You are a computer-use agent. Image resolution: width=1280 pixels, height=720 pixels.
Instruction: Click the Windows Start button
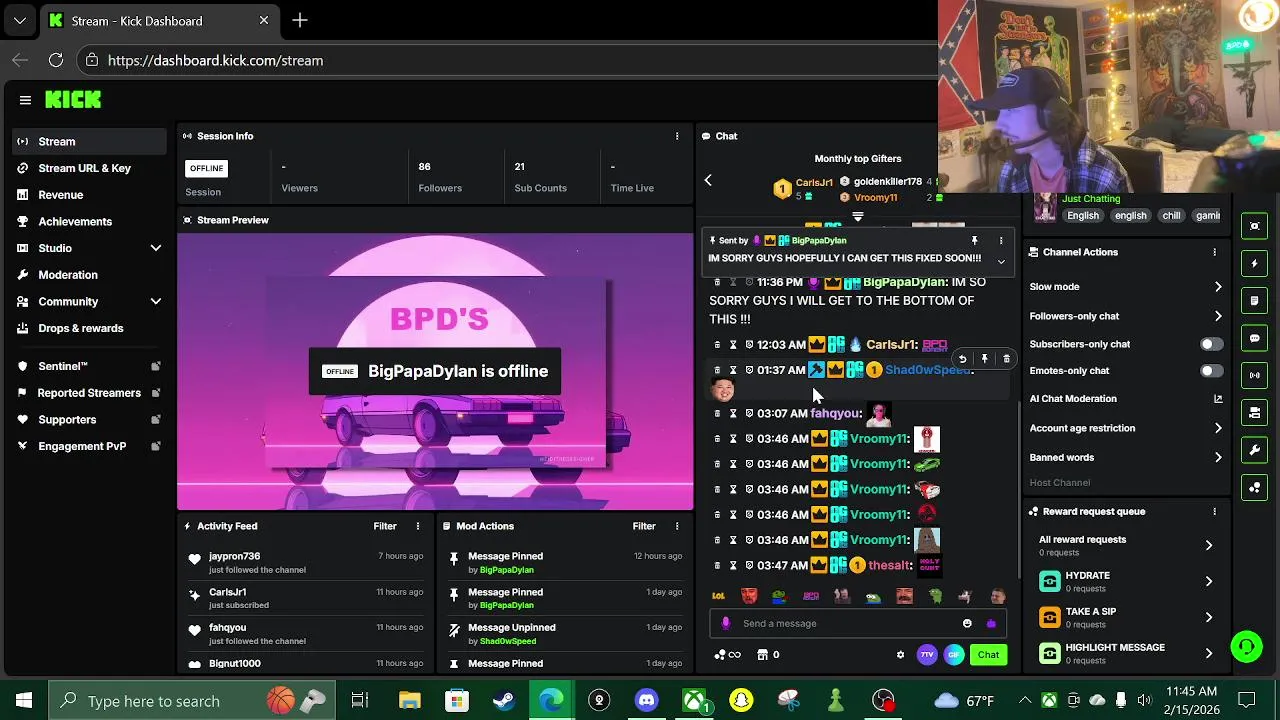pyautogui.click(x=24, y=701)
